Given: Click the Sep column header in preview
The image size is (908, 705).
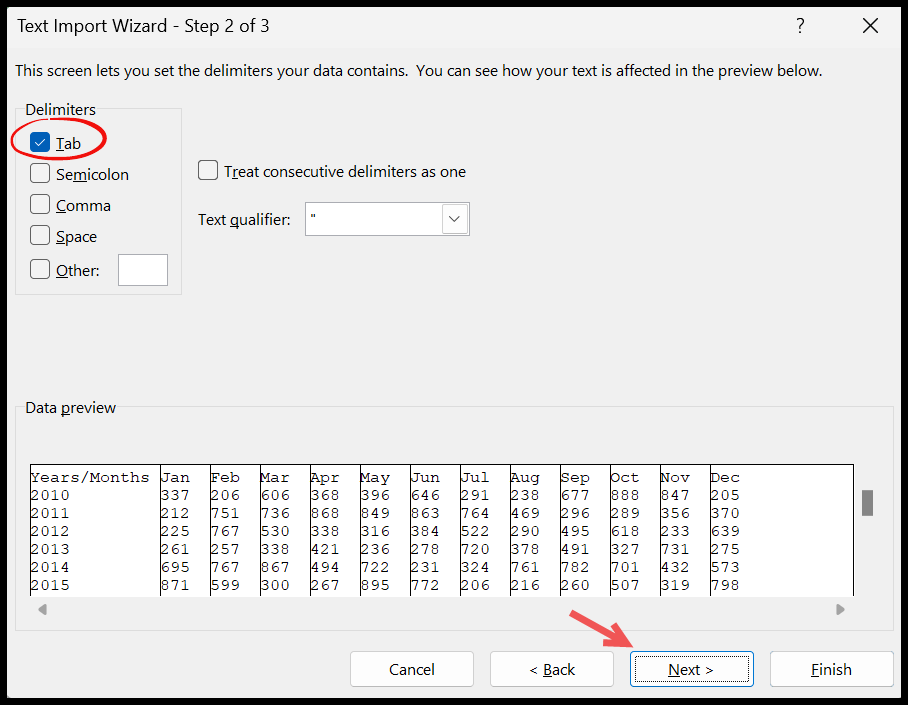Looking at the screenshot, I should click(x=575, y=477).
